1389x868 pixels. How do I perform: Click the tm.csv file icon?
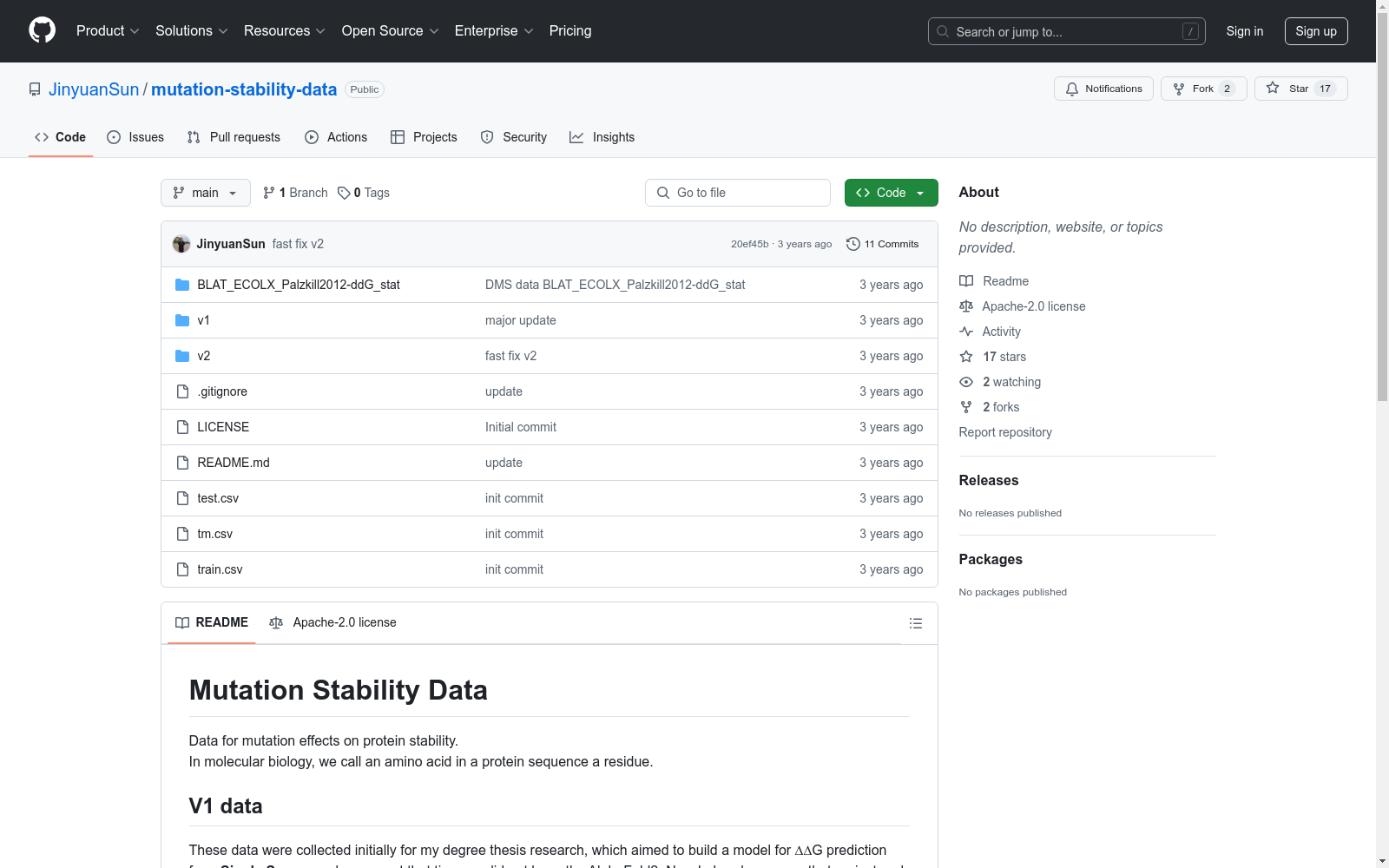coord(182,534)
